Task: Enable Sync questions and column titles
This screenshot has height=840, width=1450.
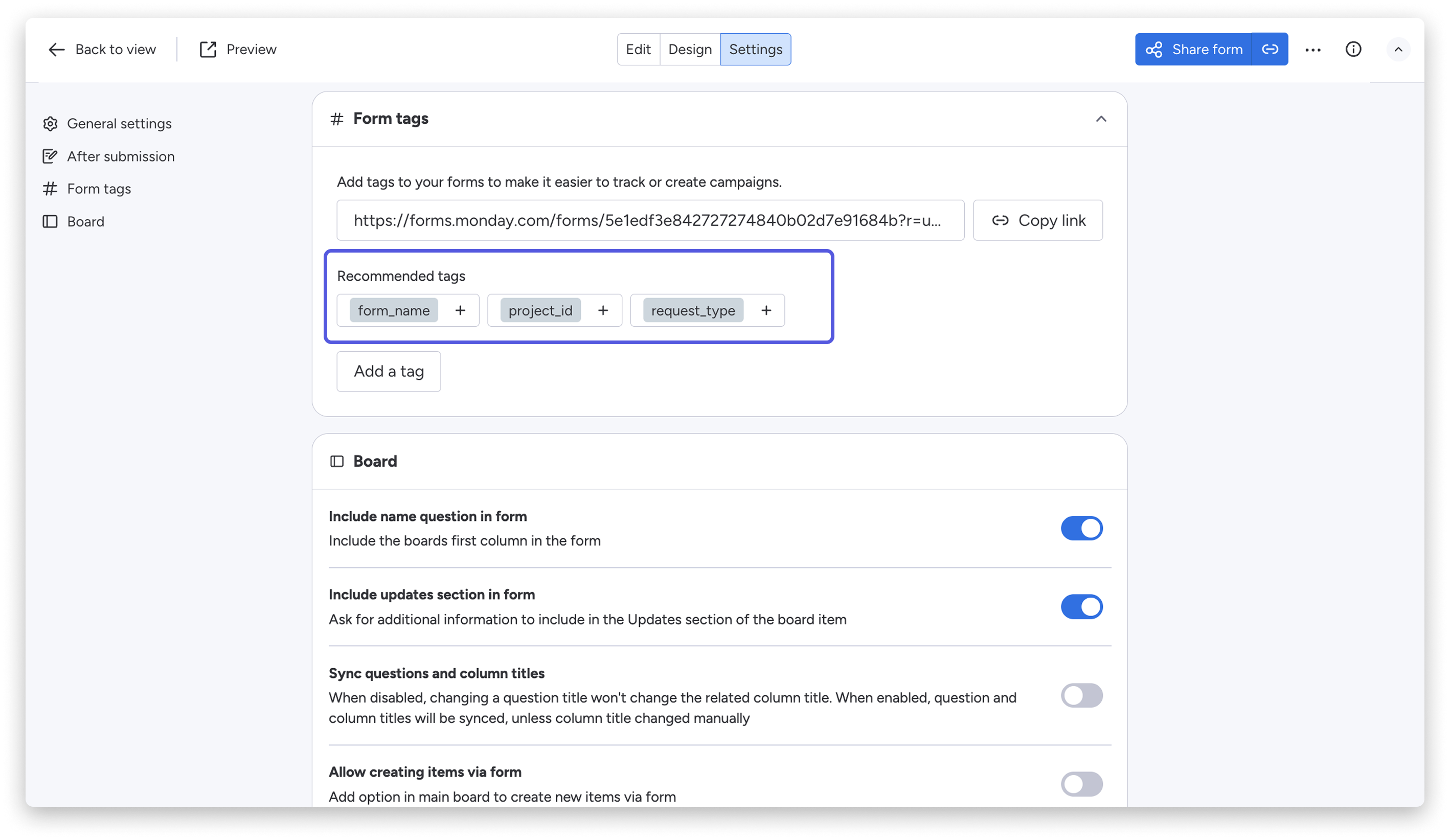Action: point(1081,696)
